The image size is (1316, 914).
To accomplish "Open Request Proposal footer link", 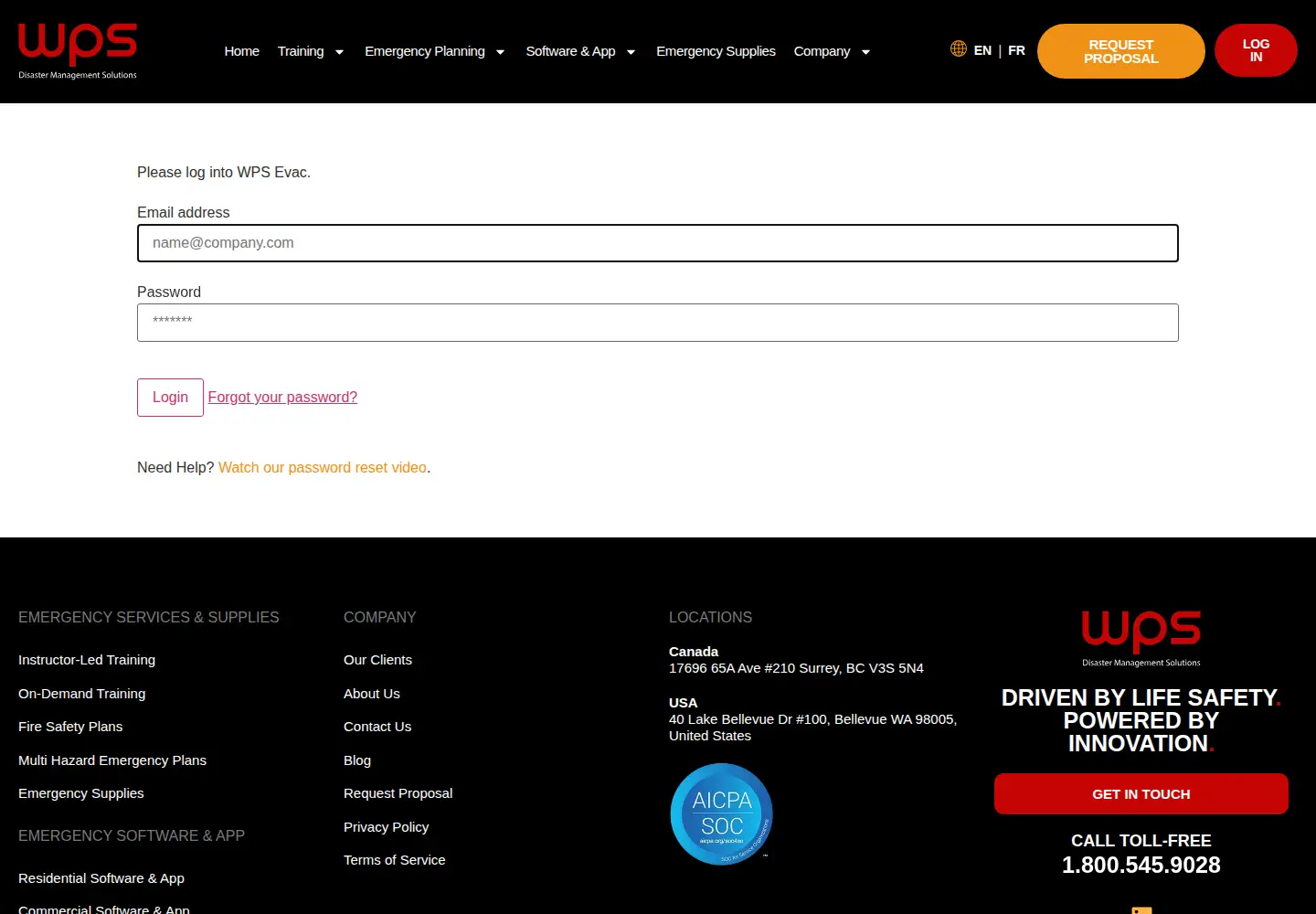I will (x=398, y=793).
